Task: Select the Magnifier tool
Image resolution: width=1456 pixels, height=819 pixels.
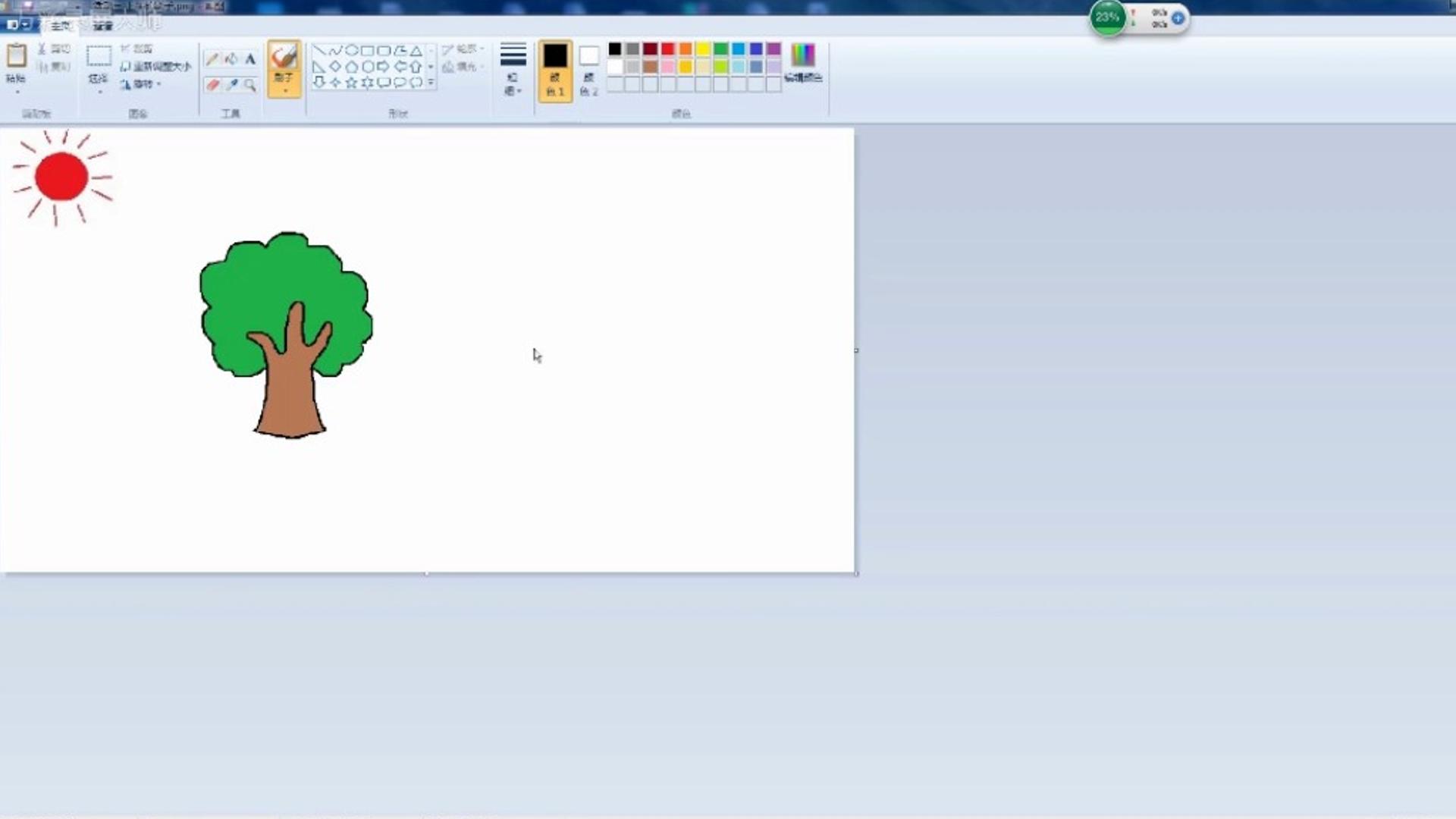Action: point(250,85)
